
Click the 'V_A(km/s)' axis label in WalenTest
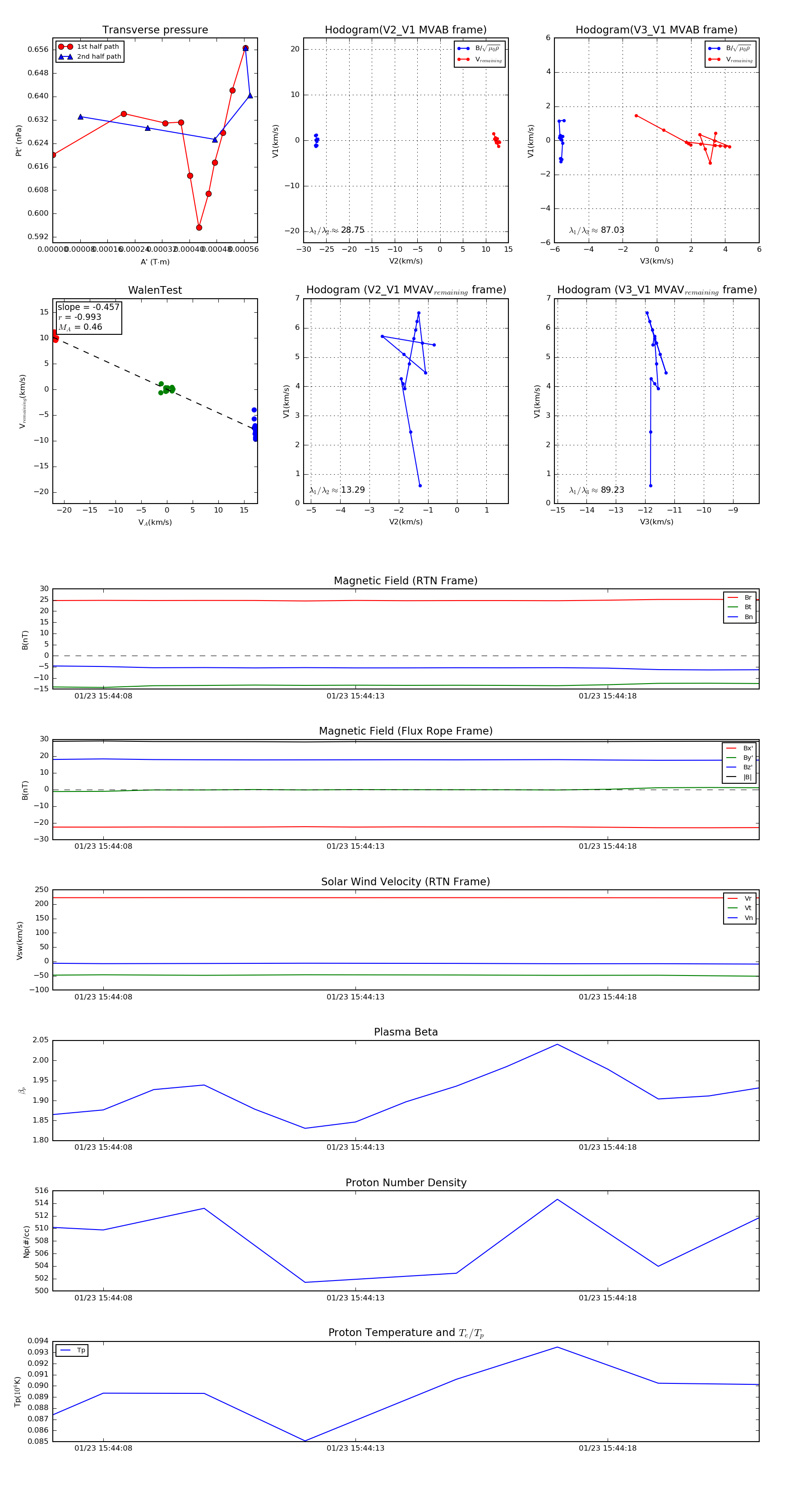pyautogui.click(x=155, y=523)
